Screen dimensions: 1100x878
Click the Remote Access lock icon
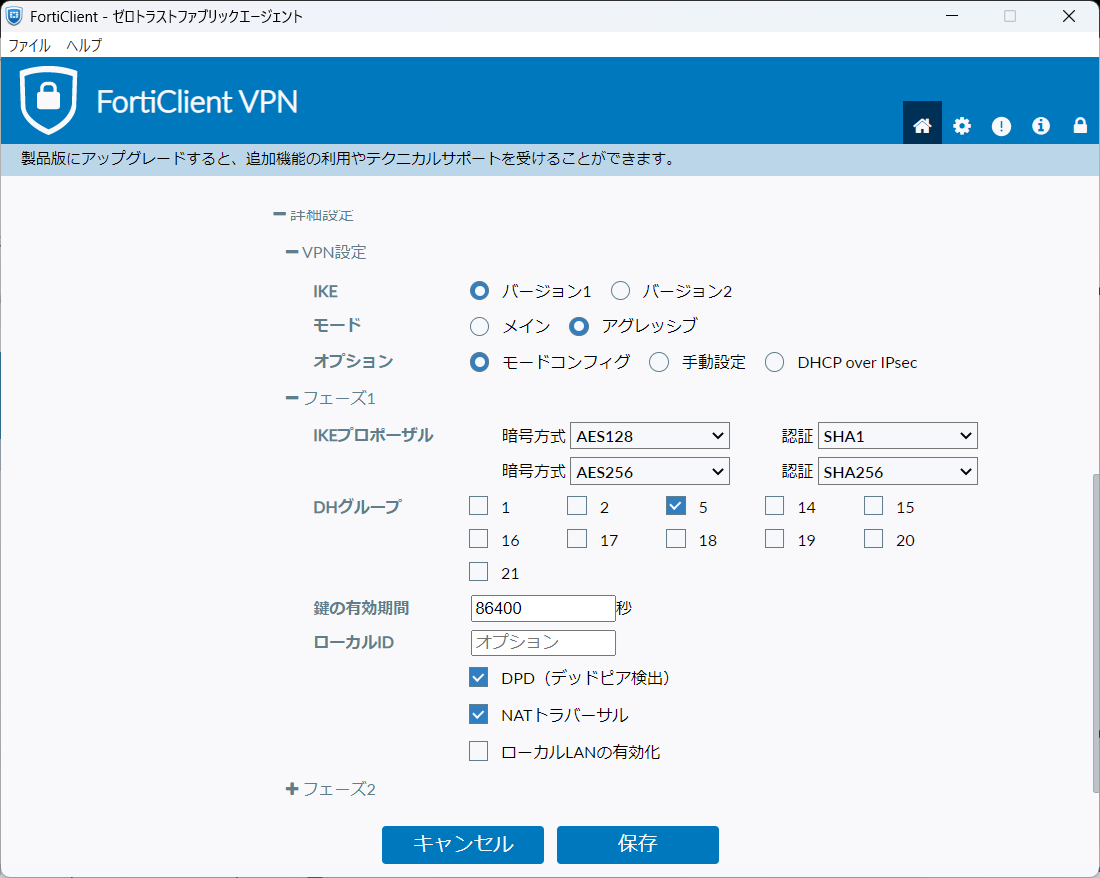pyautogui.click(x=1079, y=125)
